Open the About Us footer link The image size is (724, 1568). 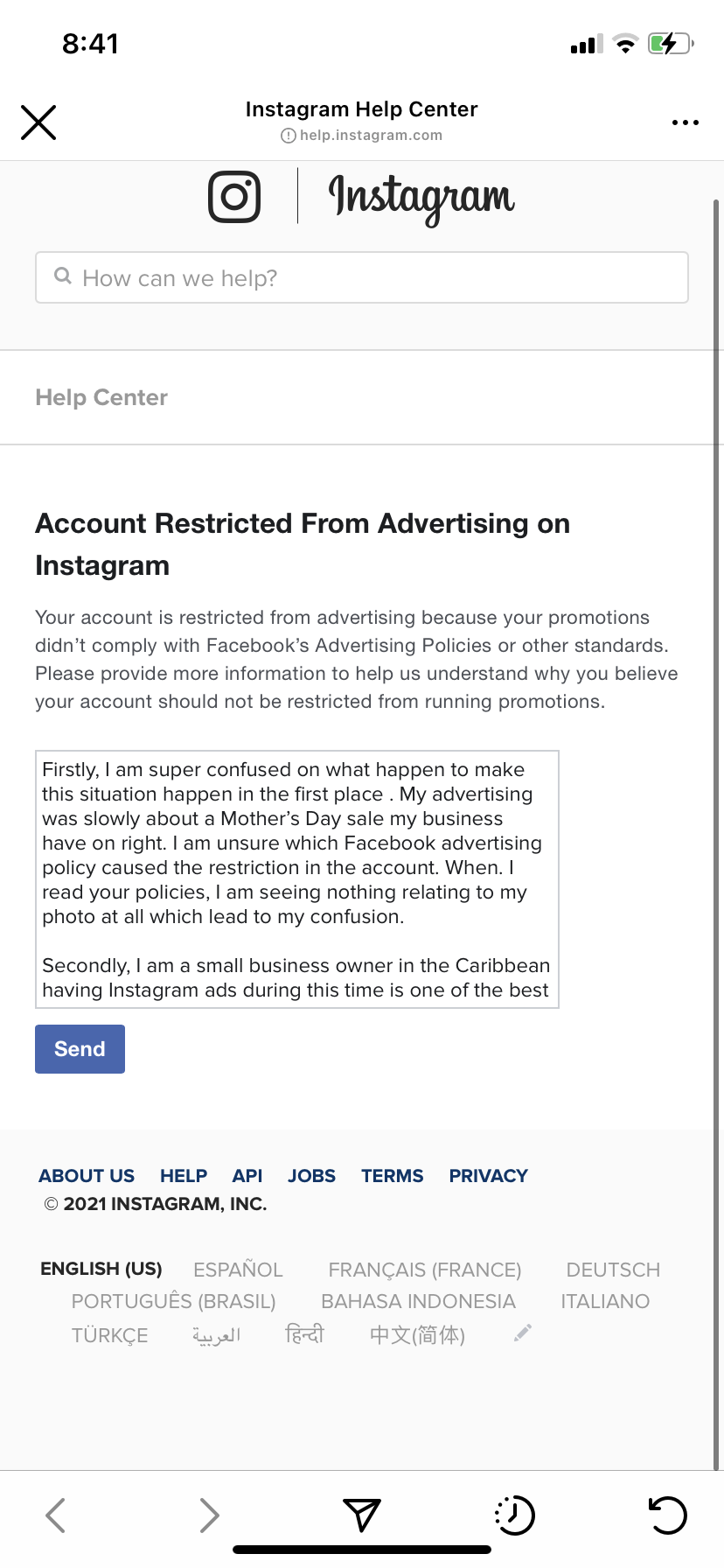tap(87, 1176)
